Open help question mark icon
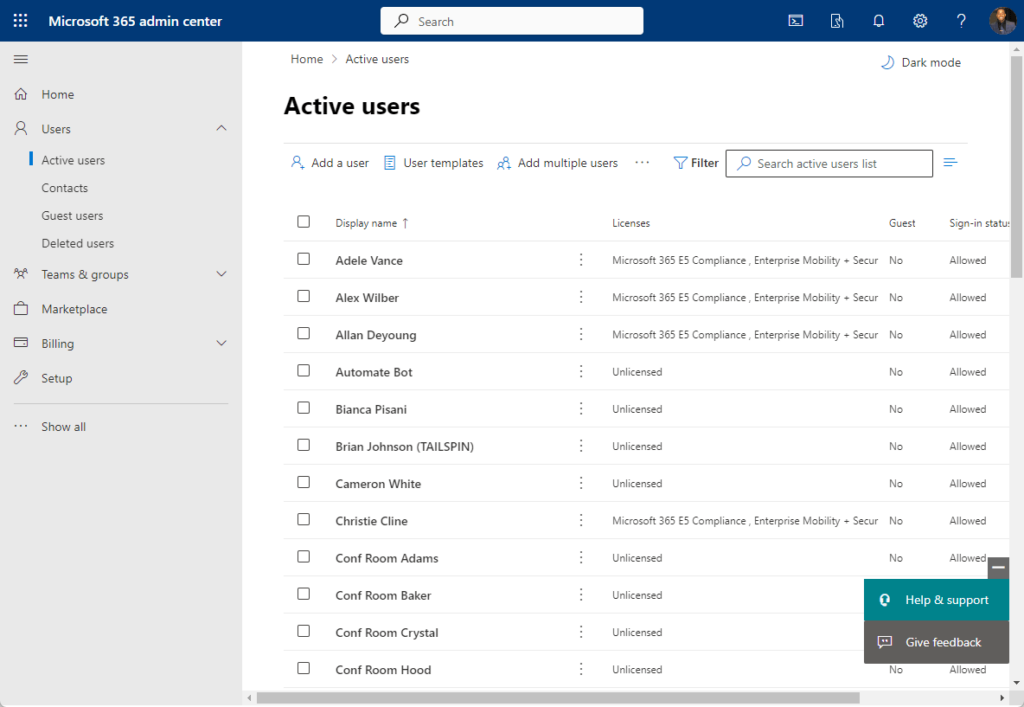 (x=961, y=21)
